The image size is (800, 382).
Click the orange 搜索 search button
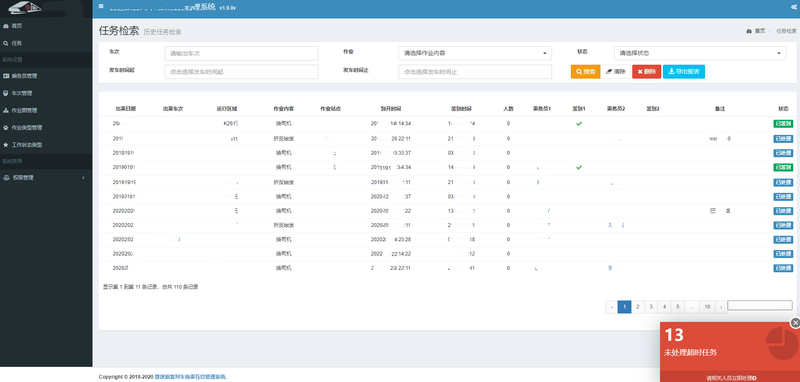click(585, 72)
